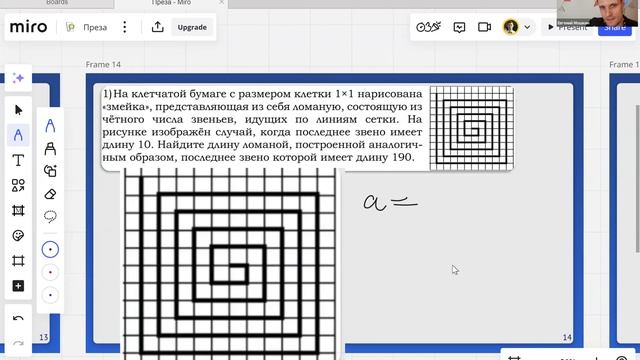
Task: Click the small spiral thumbnail image
Action: click(471, 127)
